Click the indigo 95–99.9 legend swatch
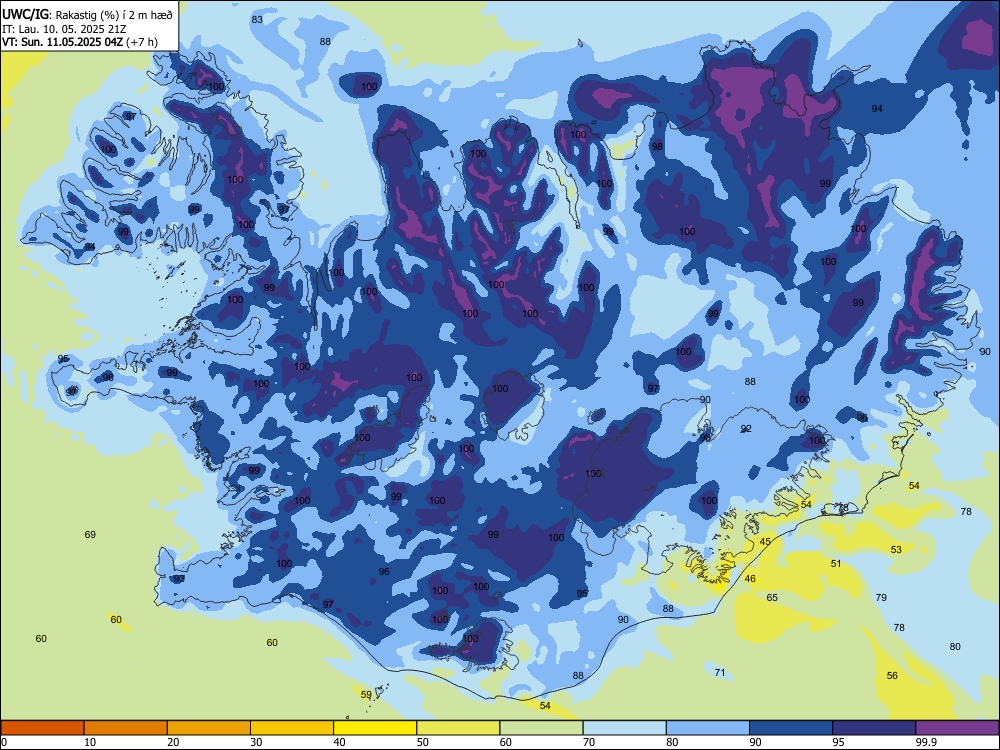Image resolution: width=1000 pixels, height=750 pixels. (874, 728)
